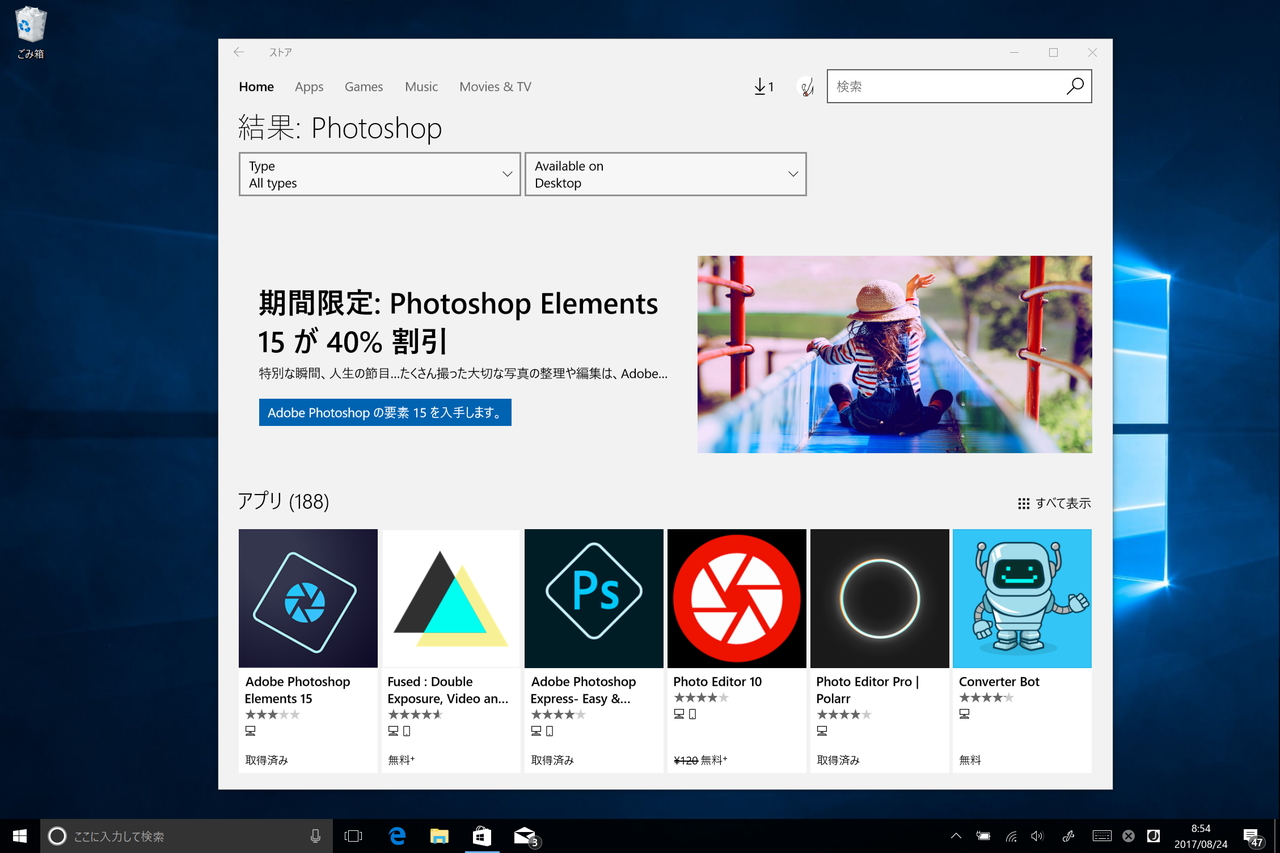The width and height of the screenshot is (1280, 853).
Task: Click 無料 price under Converter Bot
Action: click(x=970, y=760)
